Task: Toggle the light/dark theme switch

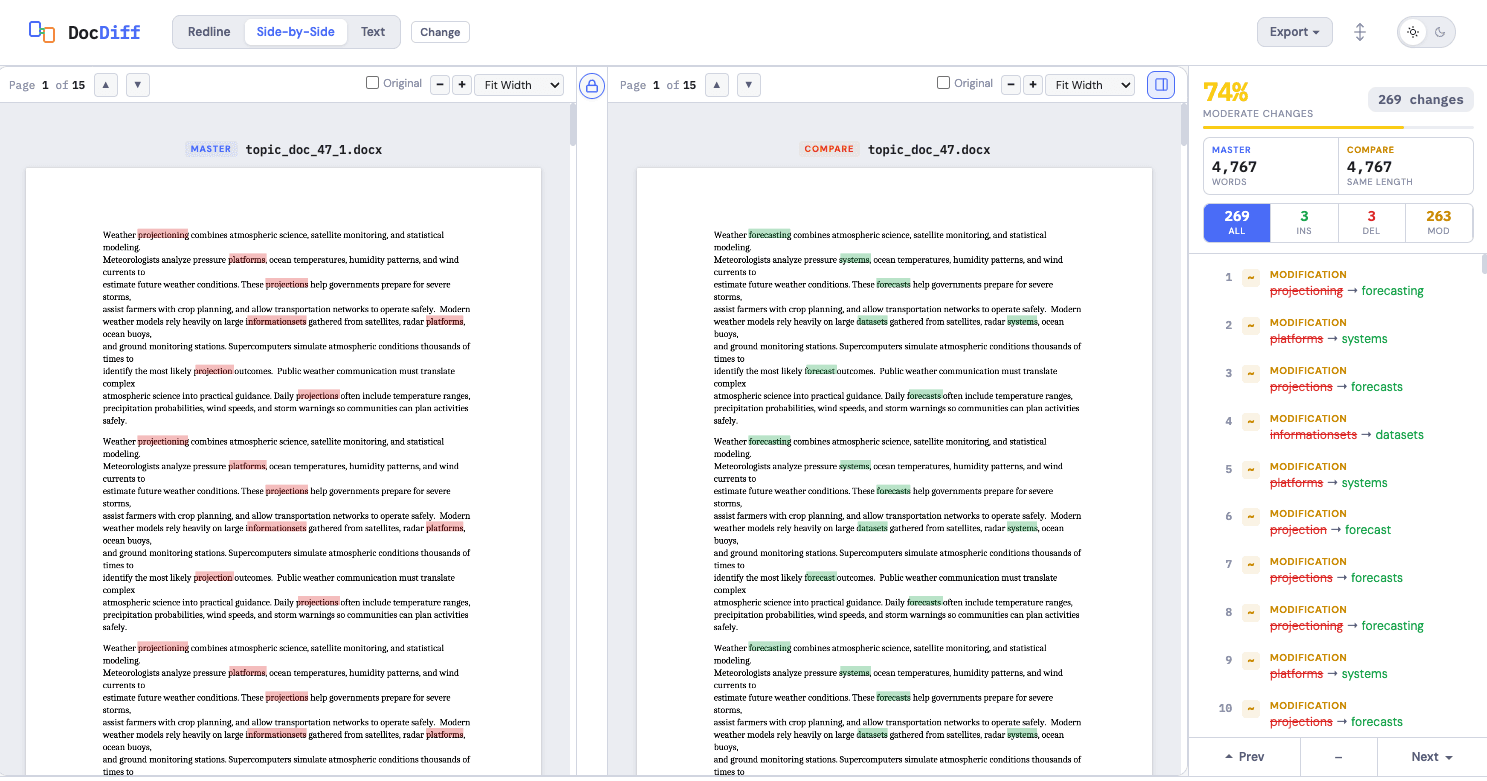Action: pos(1426,32)
